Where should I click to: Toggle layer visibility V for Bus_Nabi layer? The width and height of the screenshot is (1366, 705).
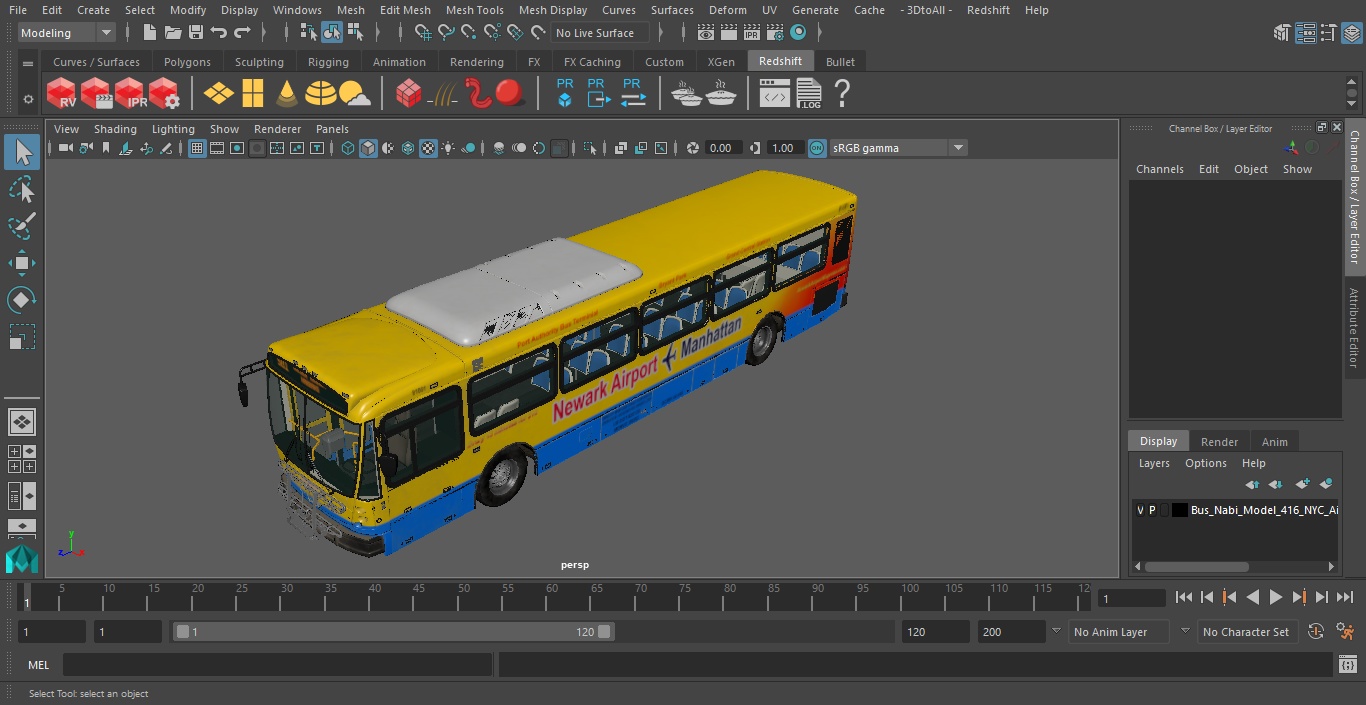click(1140, 510)
